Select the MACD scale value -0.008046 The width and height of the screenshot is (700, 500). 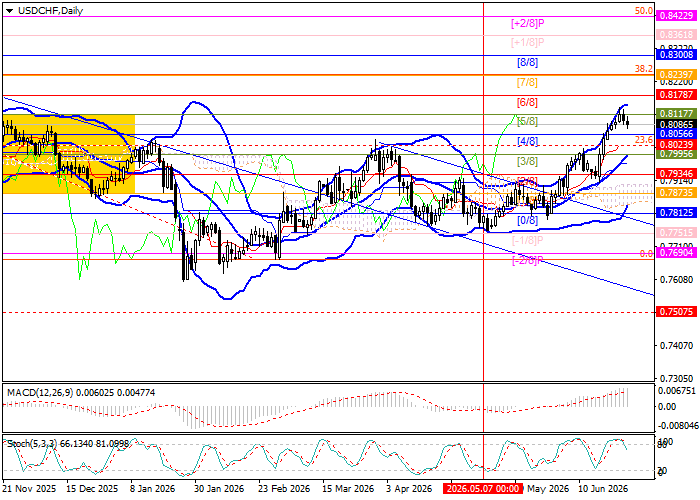pos(676,426)
